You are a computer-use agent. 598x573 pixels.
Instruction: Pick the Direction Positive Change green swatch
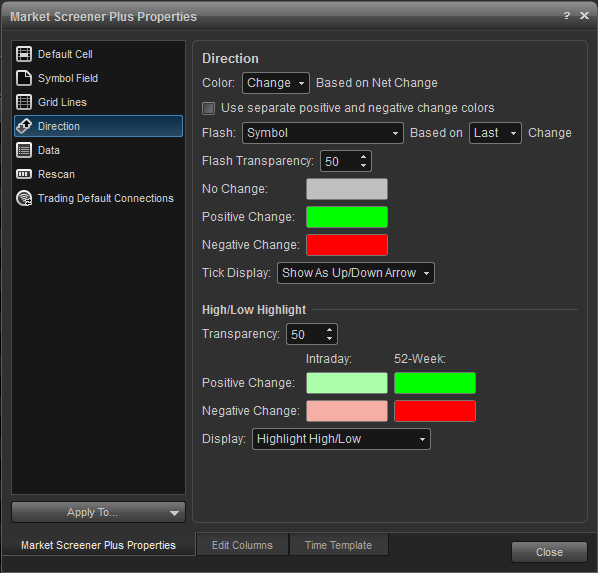(347, 217)
